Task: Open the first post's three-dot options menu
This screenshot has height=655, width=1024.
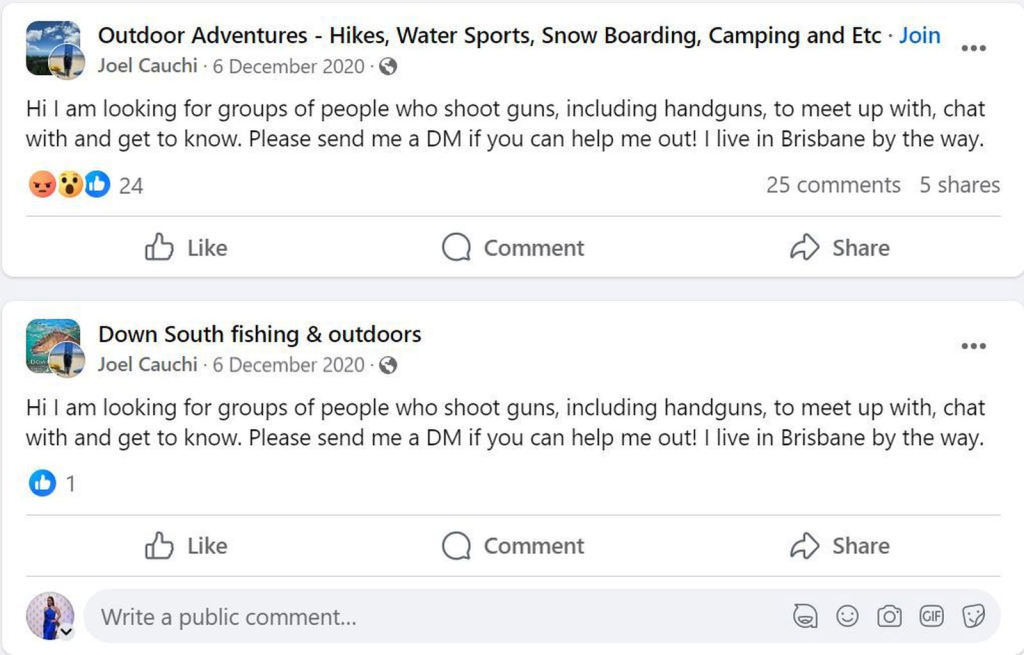Action: [973, 48]
